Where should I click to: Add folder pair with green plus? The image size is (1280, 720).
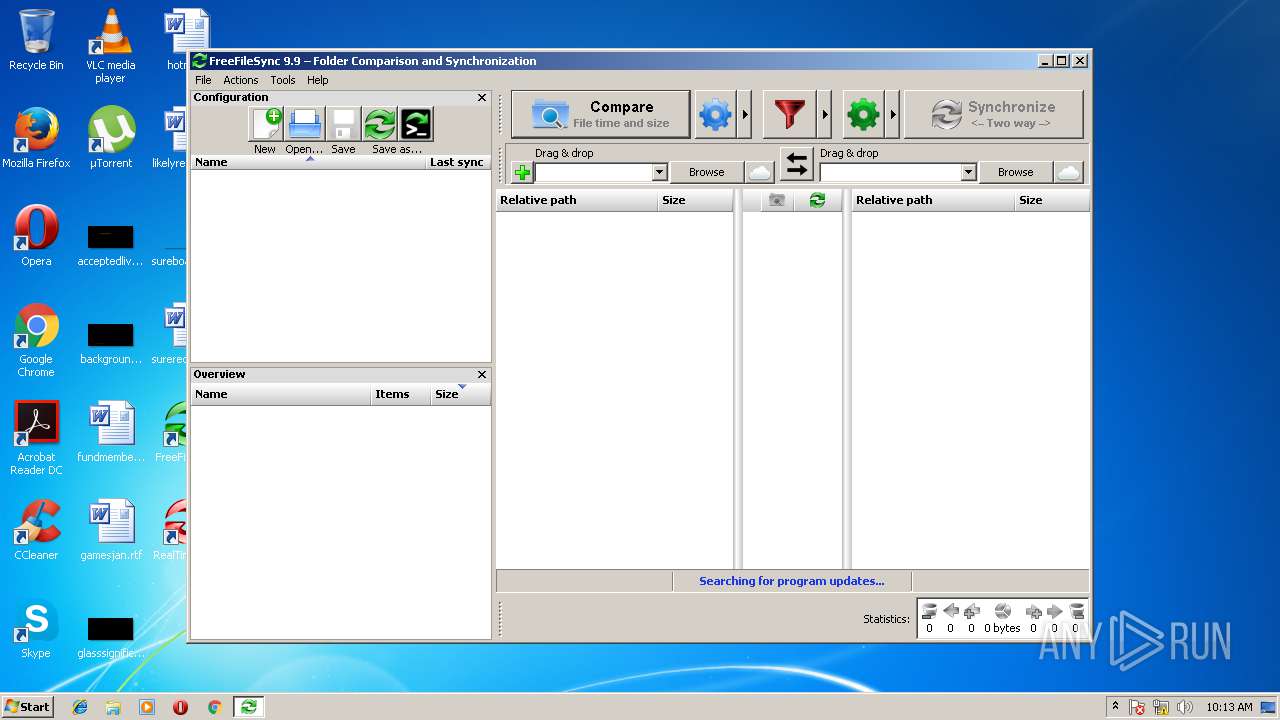[x=522, y=173]
